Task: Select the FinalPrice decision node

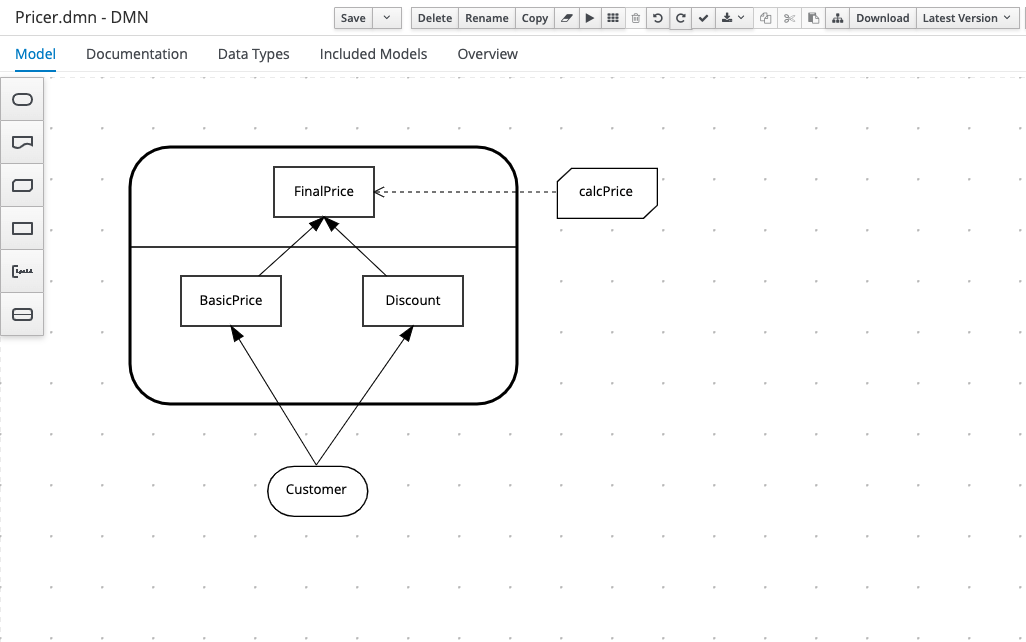Action: pyautogui.click(x=324, y=191)
